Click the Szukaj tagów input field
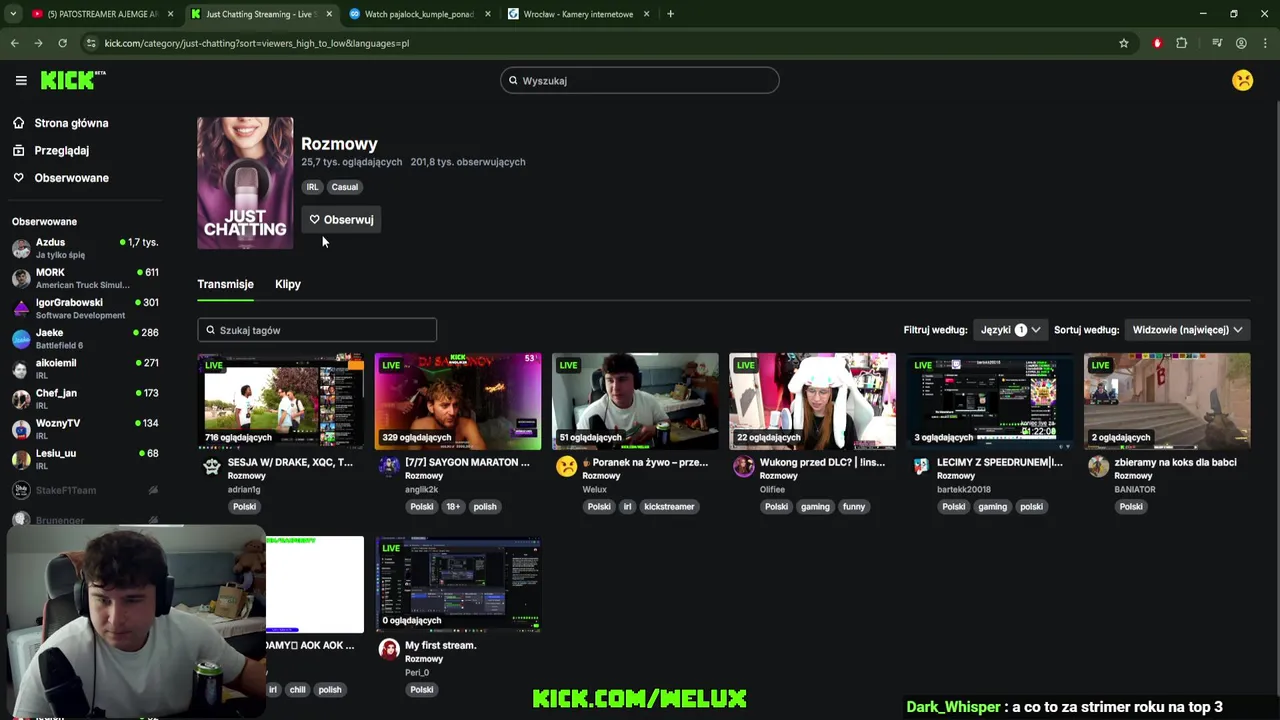 [x=317, y=330]
